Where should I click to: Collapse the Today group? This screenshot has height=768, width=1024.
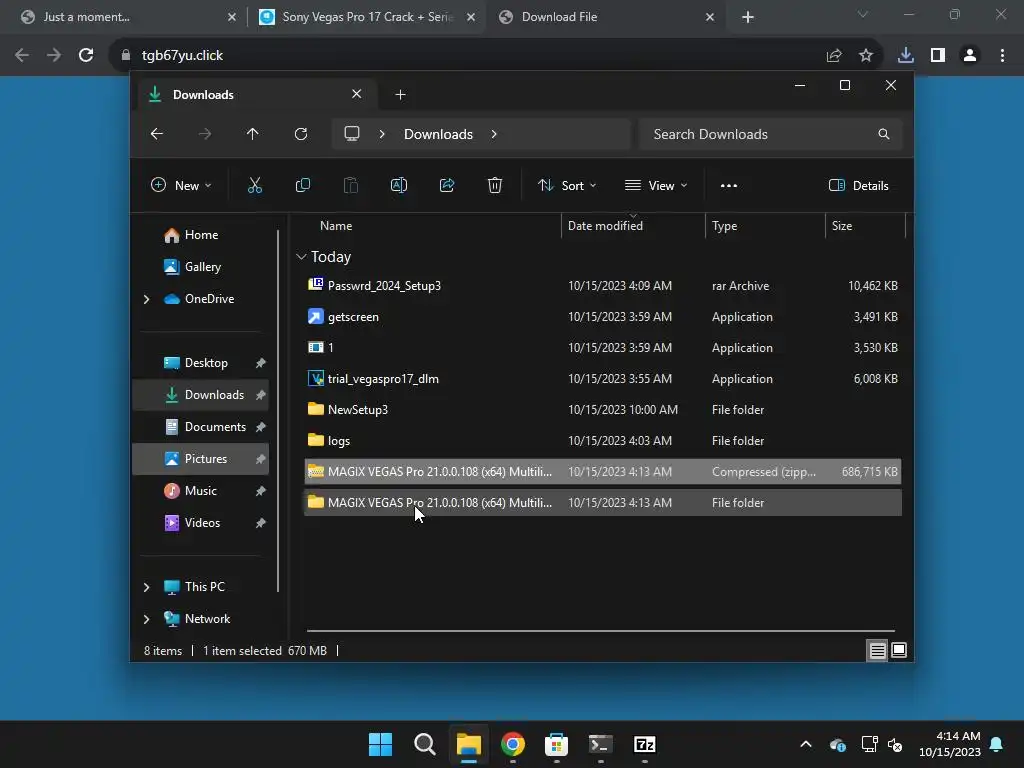[301, 257]
